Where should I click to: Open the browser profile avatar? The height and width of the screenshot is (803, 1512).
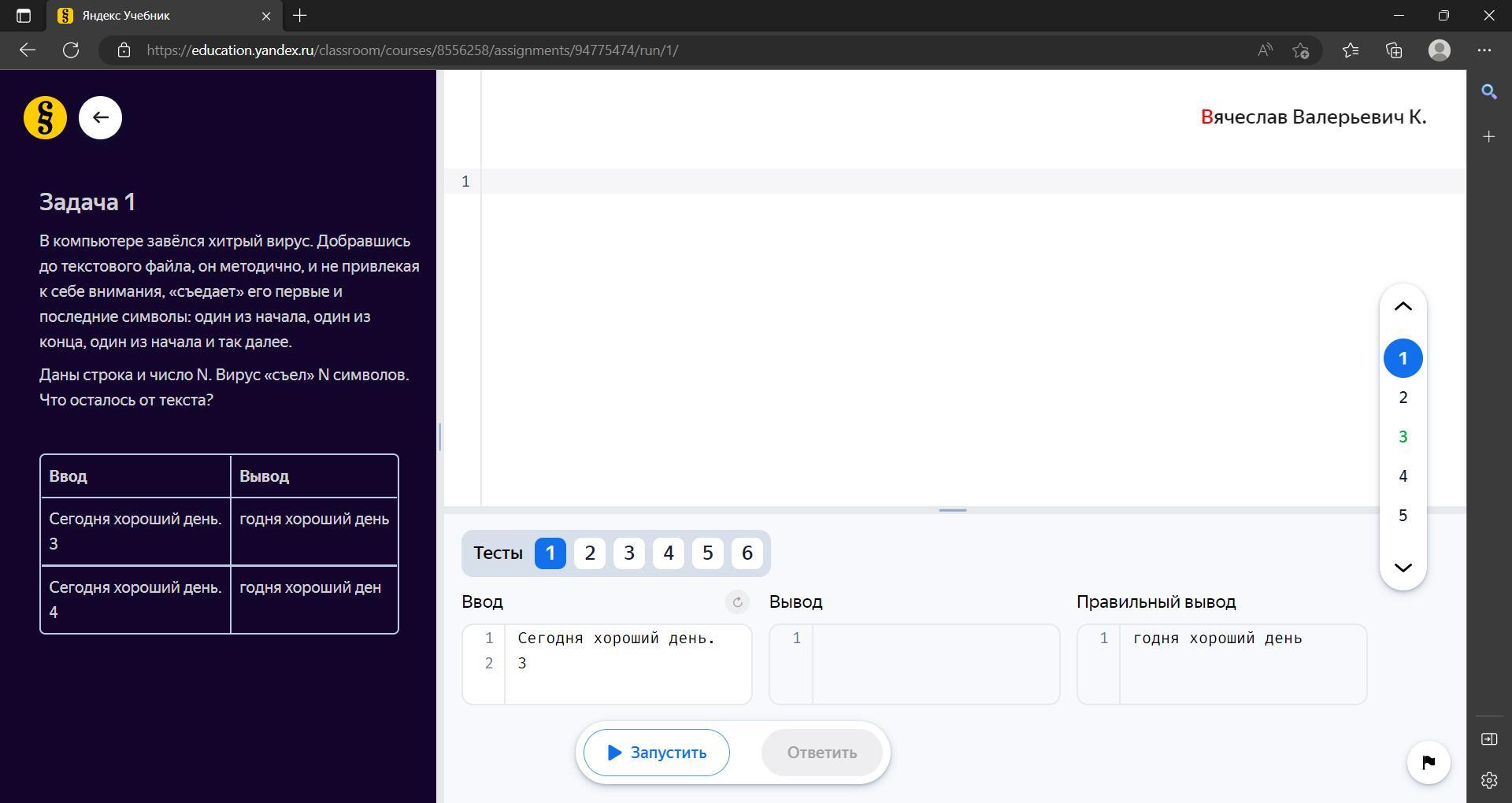tap(1440, 50)
